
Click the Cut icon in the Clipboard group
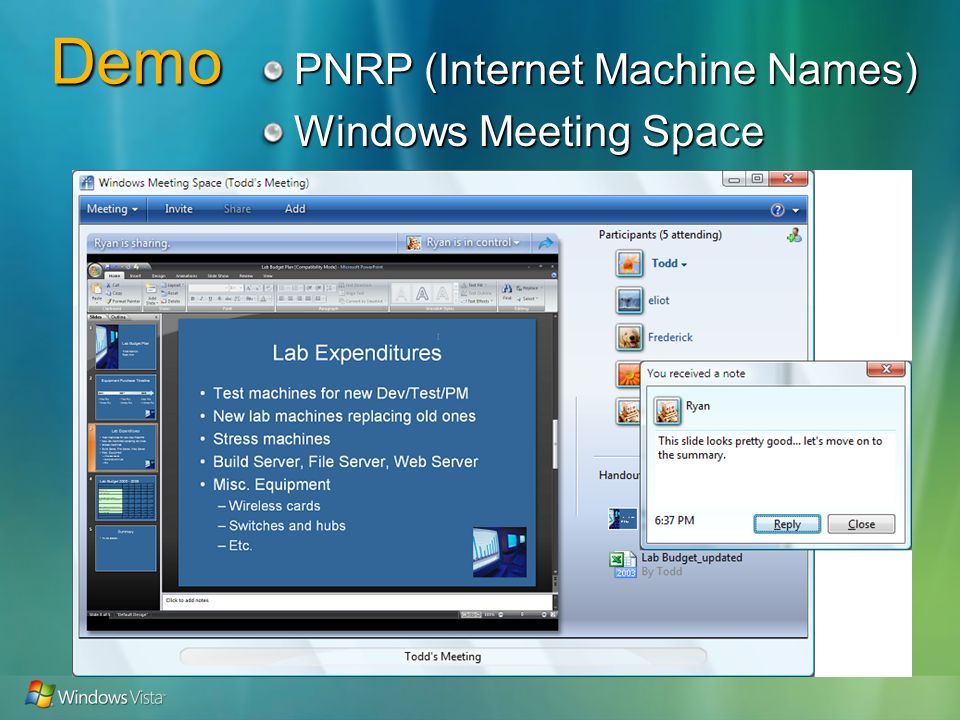pos(110,285)
